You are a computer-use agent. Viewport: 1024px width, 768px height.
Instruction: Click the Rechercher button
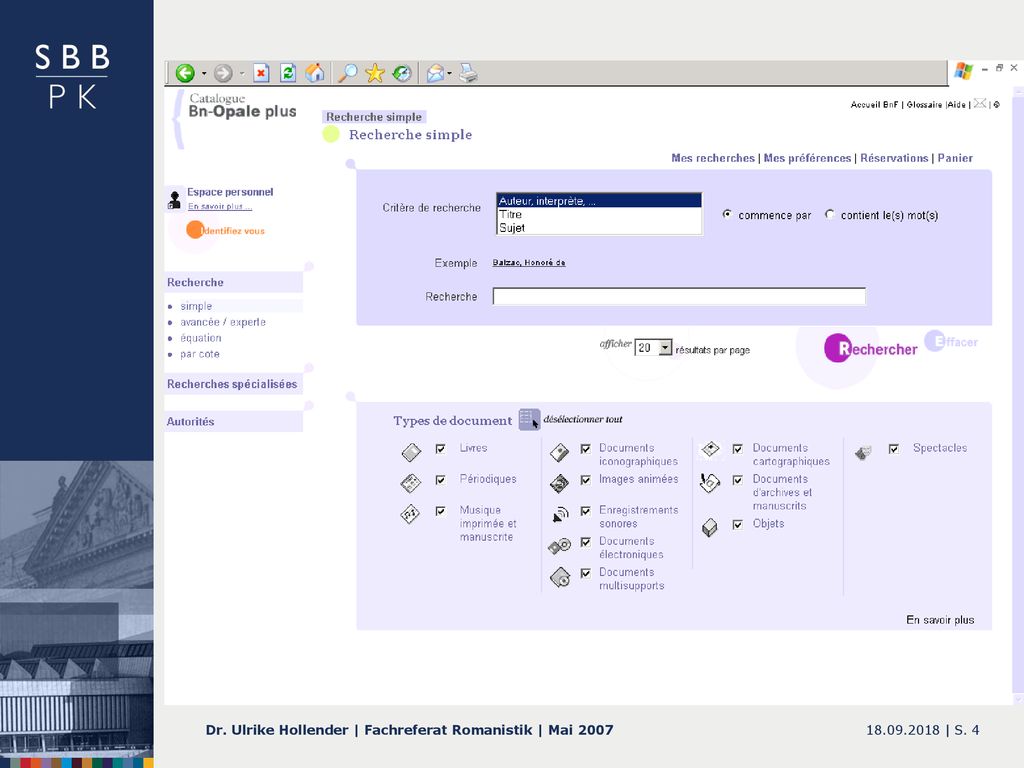point(871,349)
